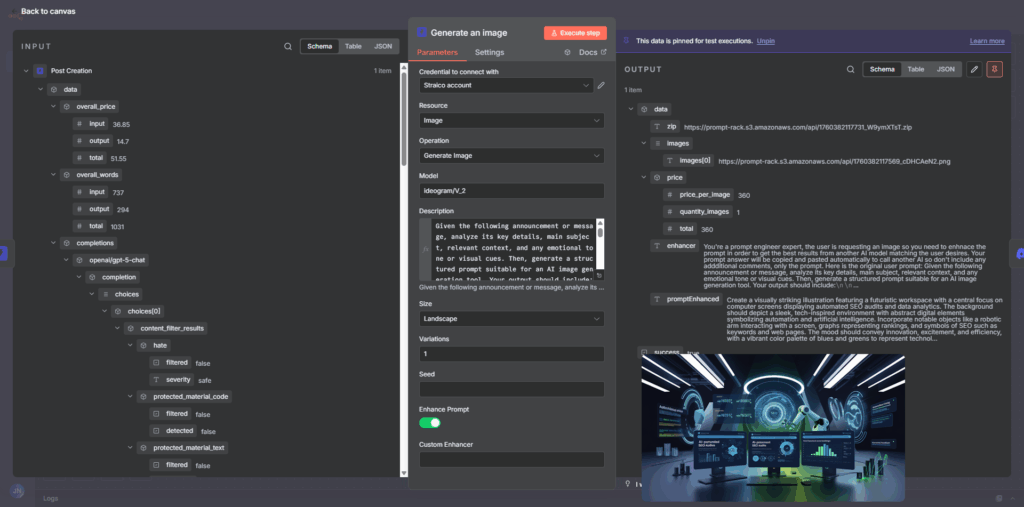Image resolution: width=1024 pixels, height=507 pixels.
Task: Switch INPUT view to Table
Action: click(x=353, y=46)
